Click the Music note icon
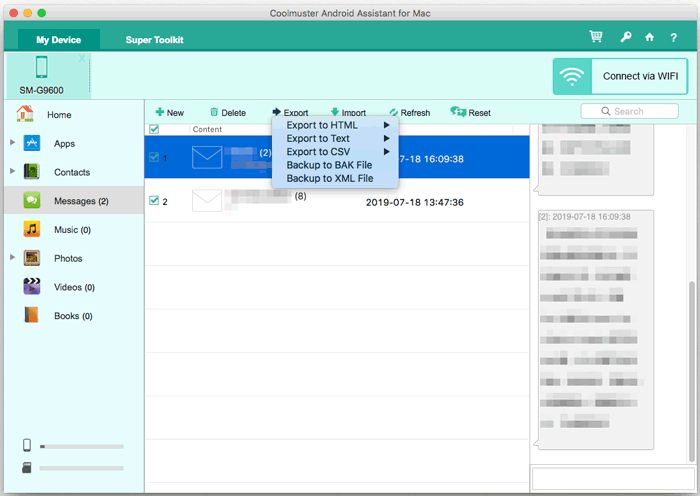700x496 pixels. 32,229
